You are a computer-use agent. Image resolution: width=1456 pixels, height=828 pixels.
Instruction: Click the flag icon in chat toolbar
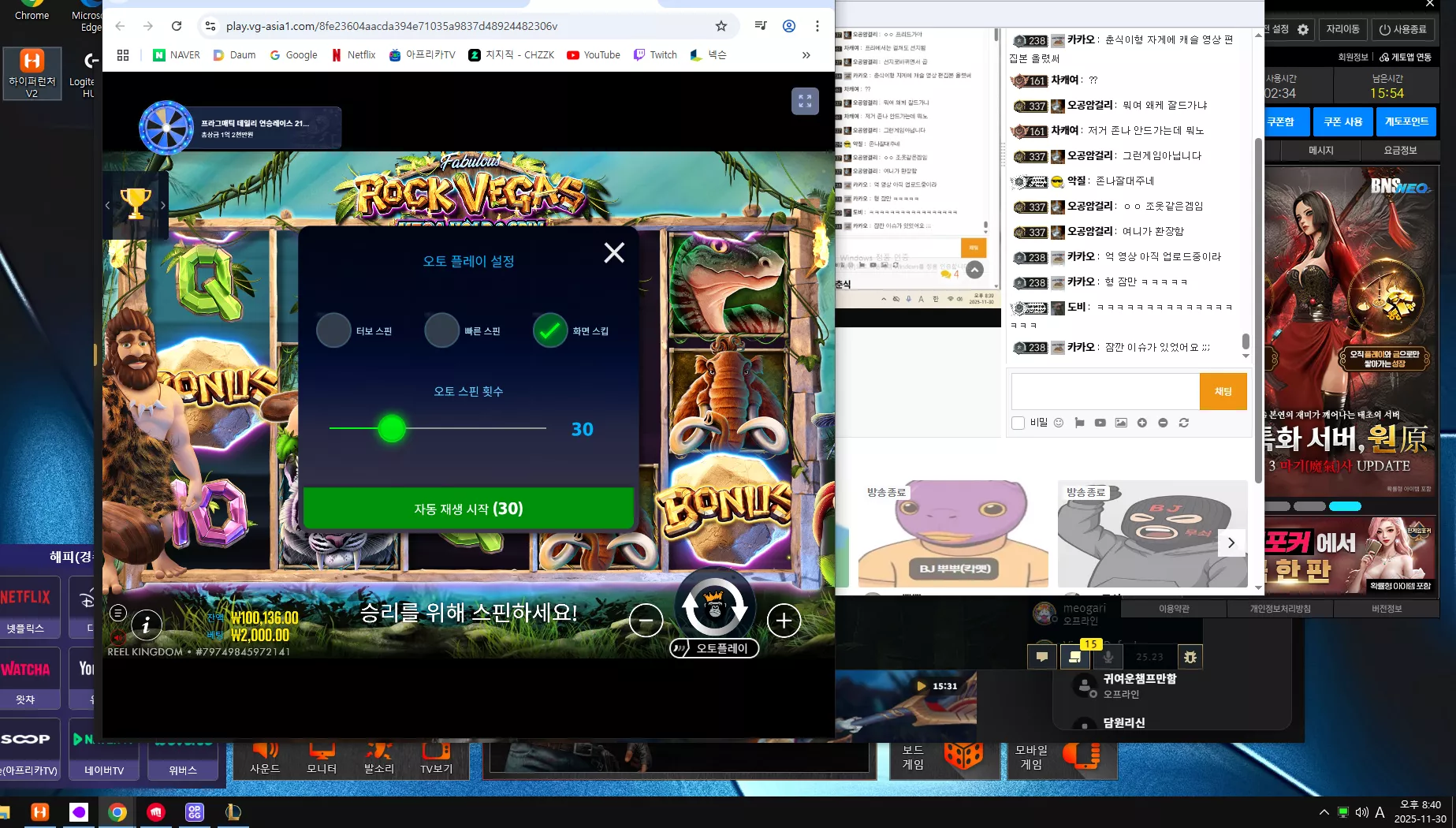tap(1079, 423)
